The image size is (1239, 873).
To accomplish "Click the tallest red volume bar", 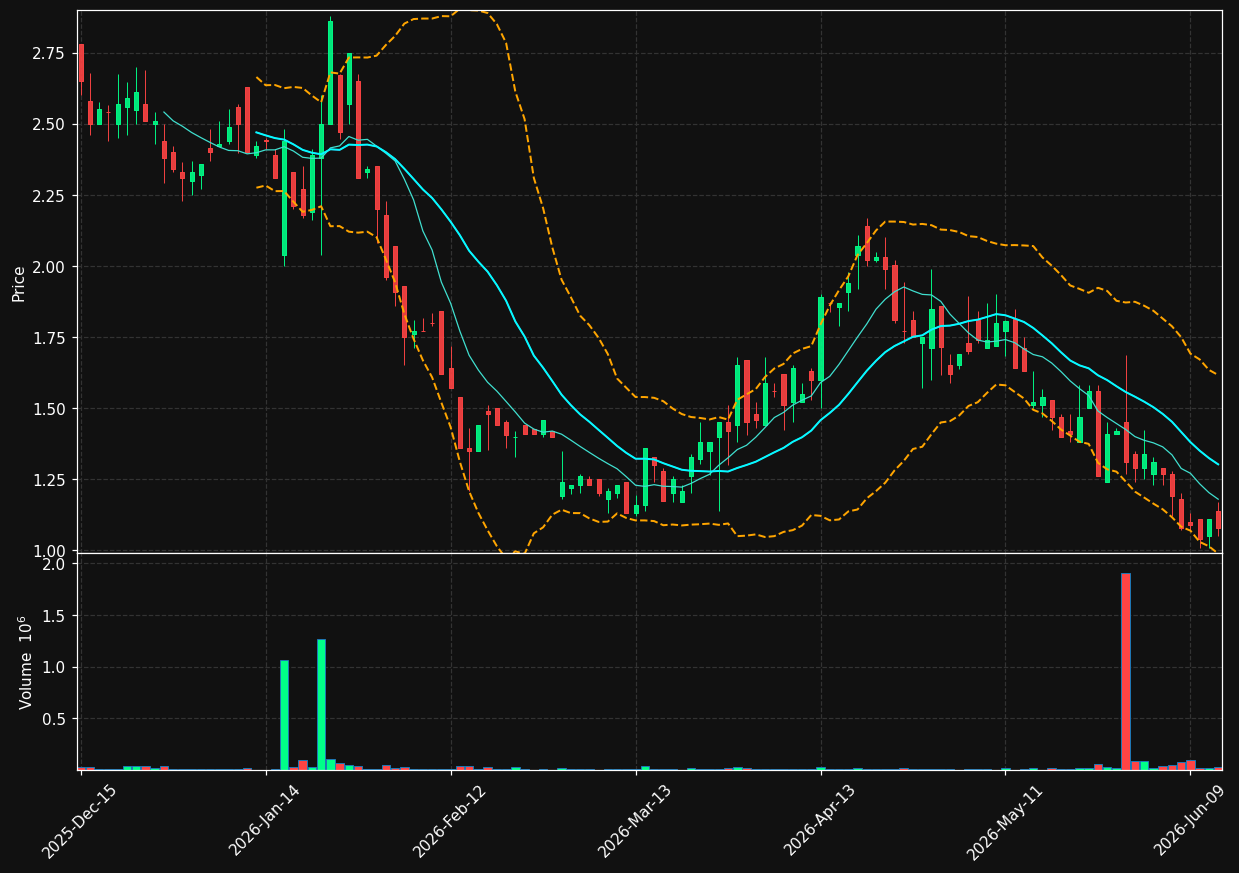I will (x=1125, y=671).
